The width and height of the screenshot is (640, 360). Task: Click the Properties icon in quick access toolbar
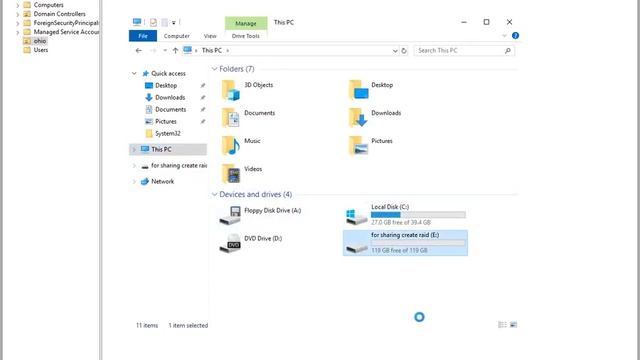(x=153, y=22)
